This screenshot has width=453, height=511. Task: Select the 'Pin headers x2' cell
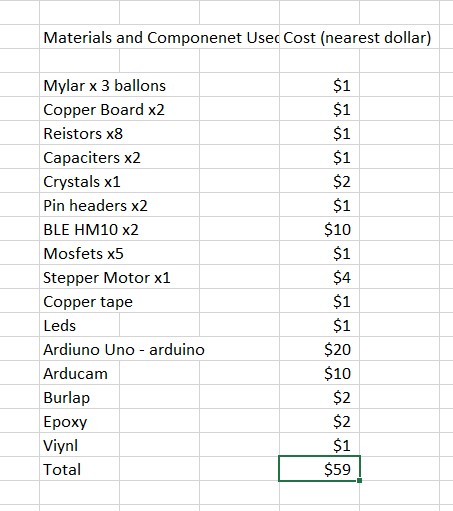[79, 205]
